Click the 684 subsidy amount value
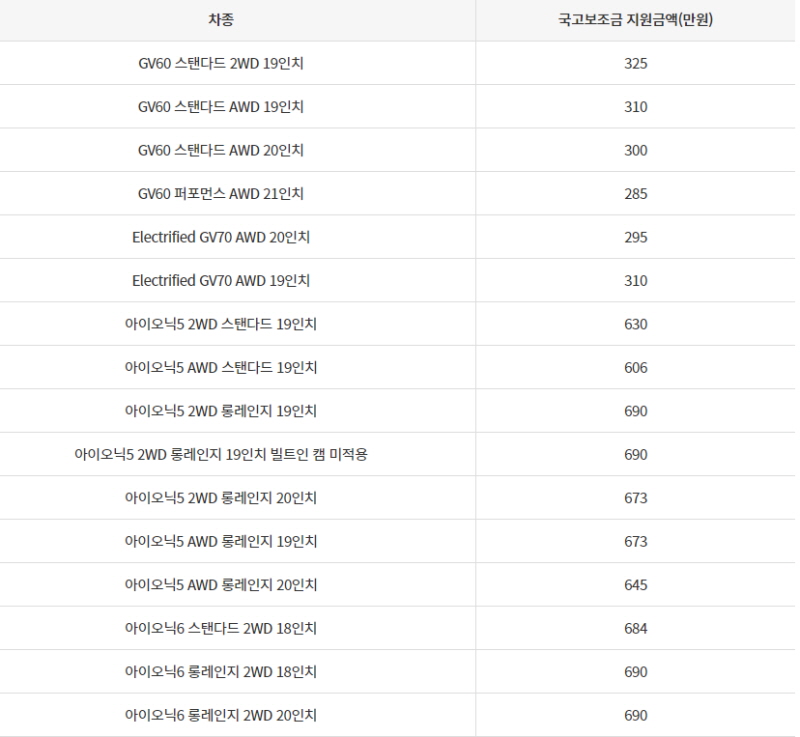 636,628
